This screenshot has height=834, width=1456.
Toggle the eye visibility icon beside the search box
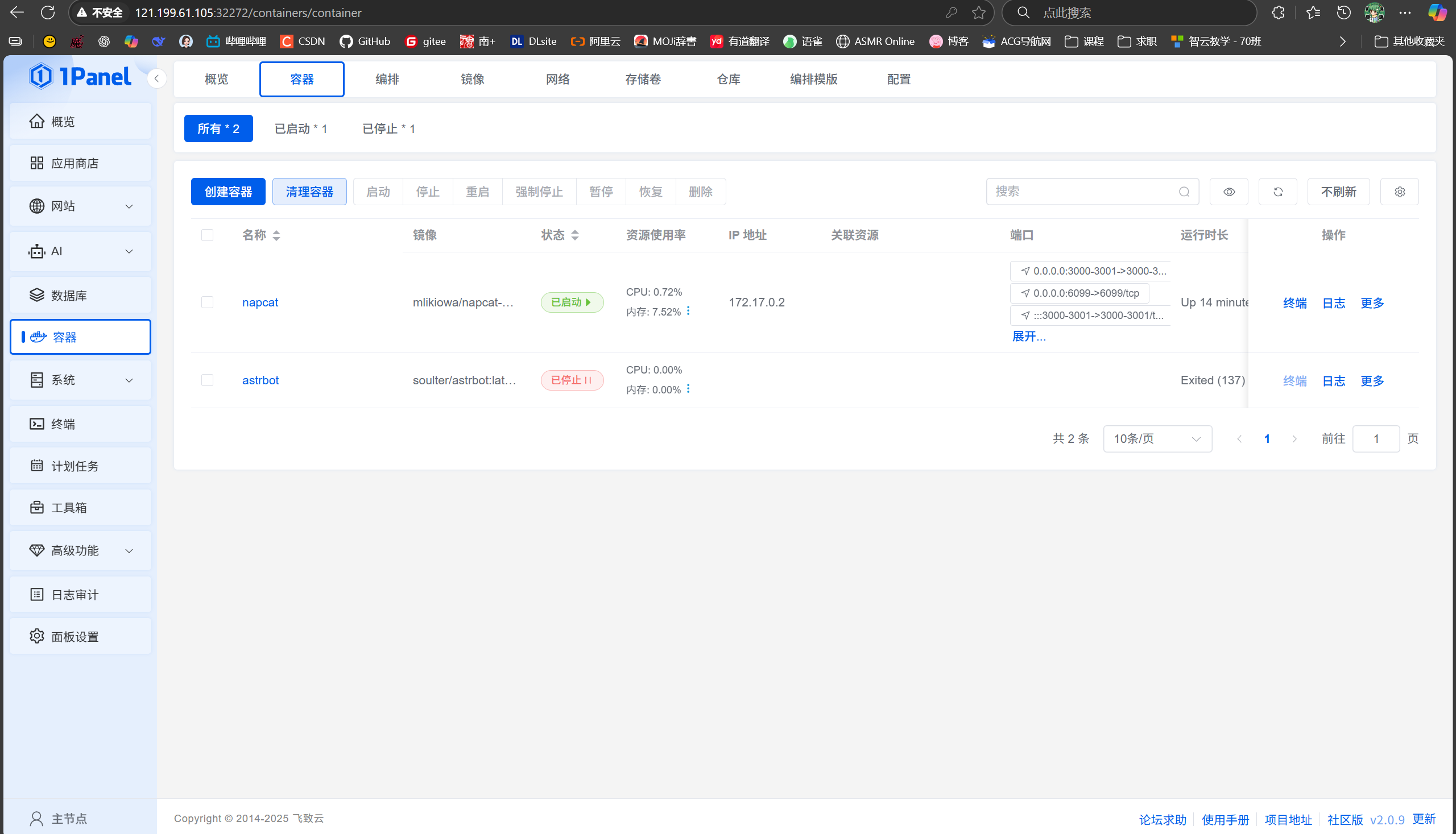pyautogui.click(x=1228, y=192)
